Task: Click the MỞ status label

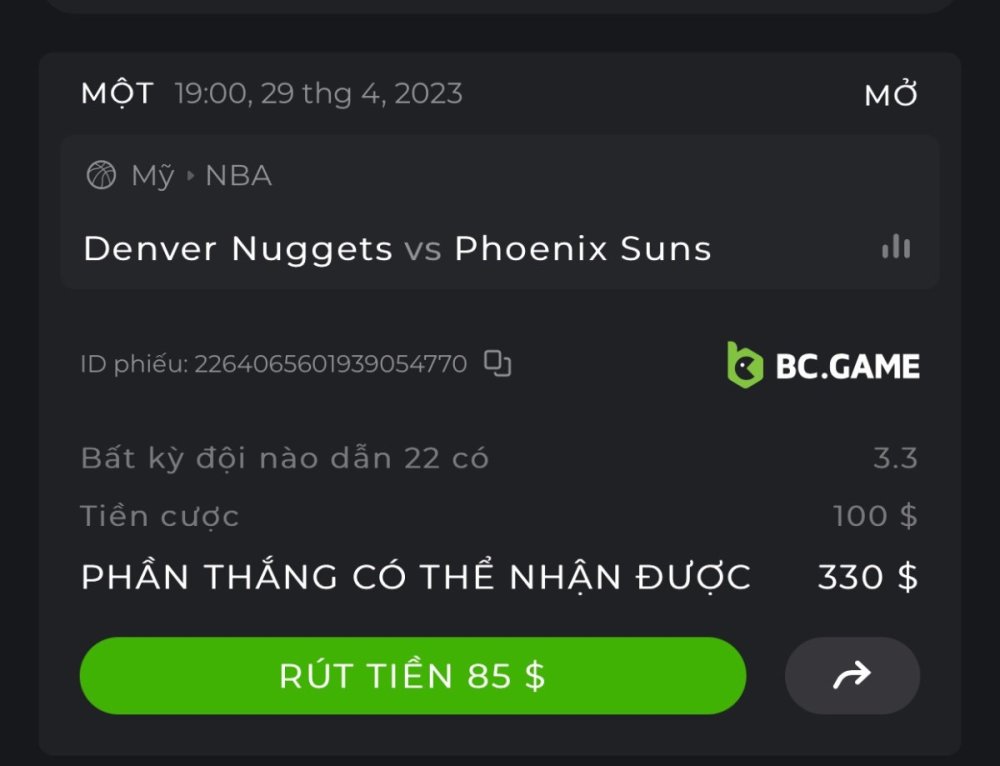Action: 891,95
